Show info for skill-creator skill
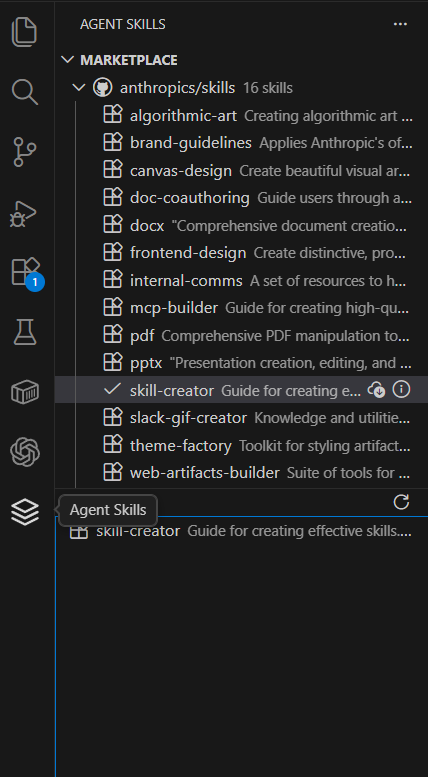Image resolution: width=428 pixels, height=777 pixels. tap(401, 389)
